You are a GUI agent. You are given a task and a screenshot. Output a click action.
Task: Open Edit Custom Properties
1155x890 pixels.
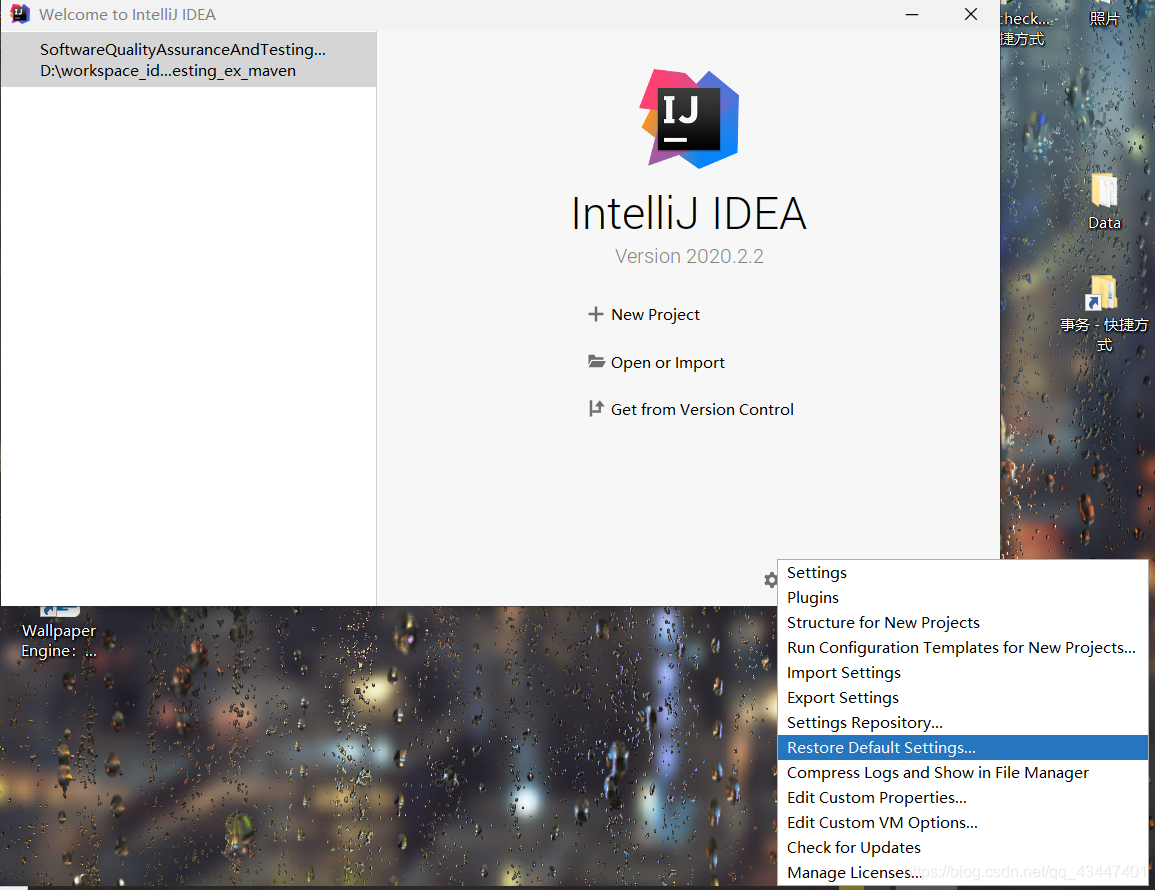pyautogui.click(x=963, y=798)
